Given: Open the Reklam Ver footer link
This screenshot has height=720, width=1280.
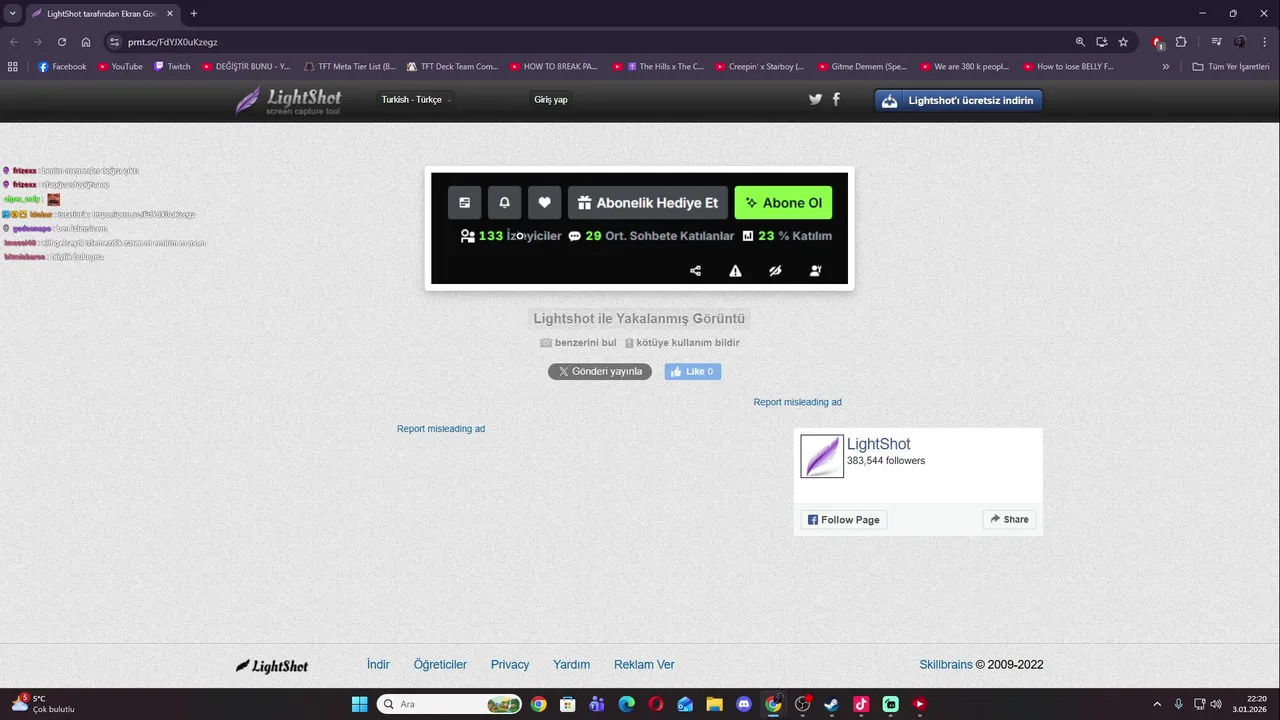Looking at the screenshot, I should [644, 665].
